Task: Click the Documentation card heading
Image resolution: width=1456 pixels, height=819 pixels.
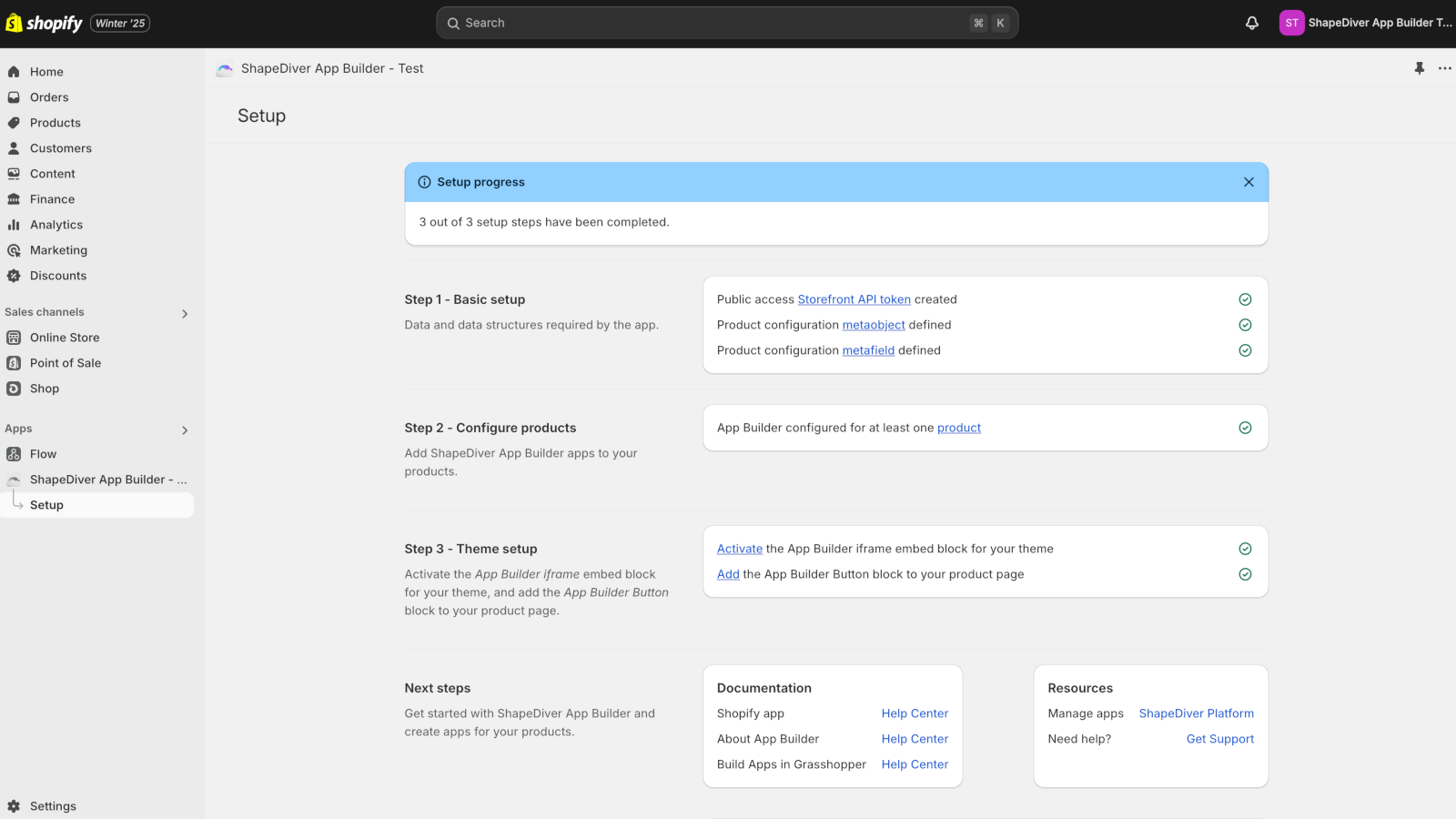Action: click(x=764, y=688)
